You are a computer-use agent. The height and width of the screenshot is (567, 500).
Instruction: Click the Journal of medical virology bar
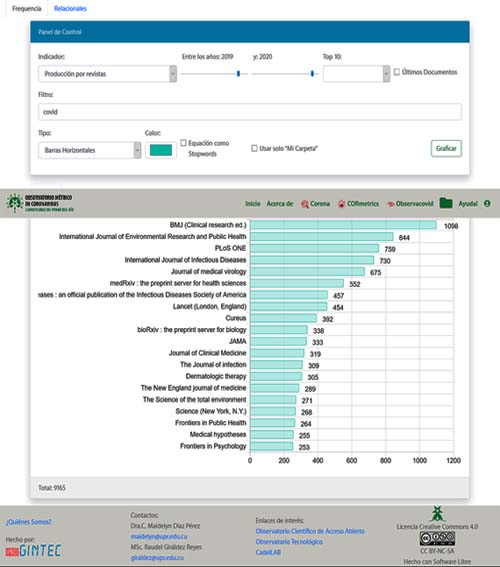[307, 272]
